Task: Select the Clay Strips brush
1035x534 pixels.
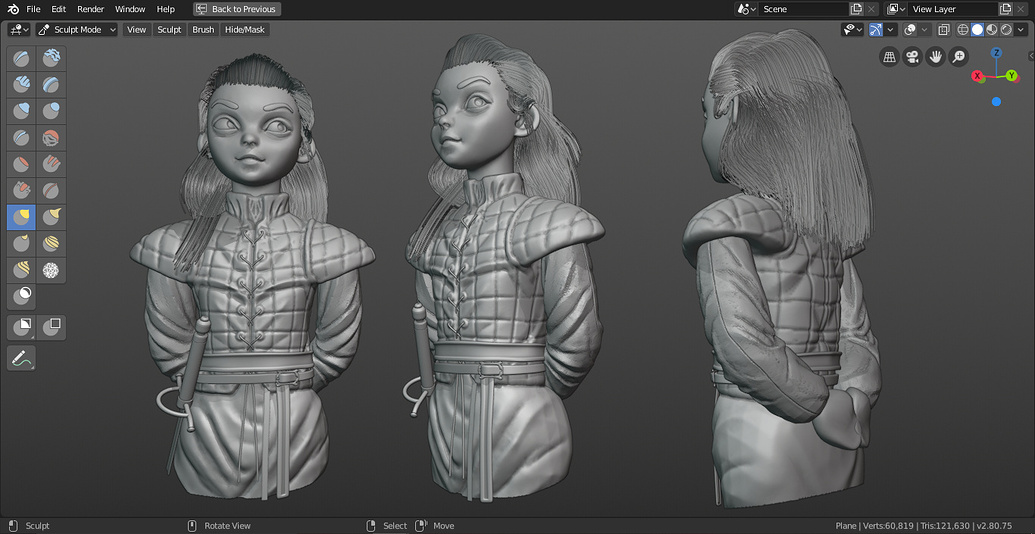Action: [x=21, y=85]
